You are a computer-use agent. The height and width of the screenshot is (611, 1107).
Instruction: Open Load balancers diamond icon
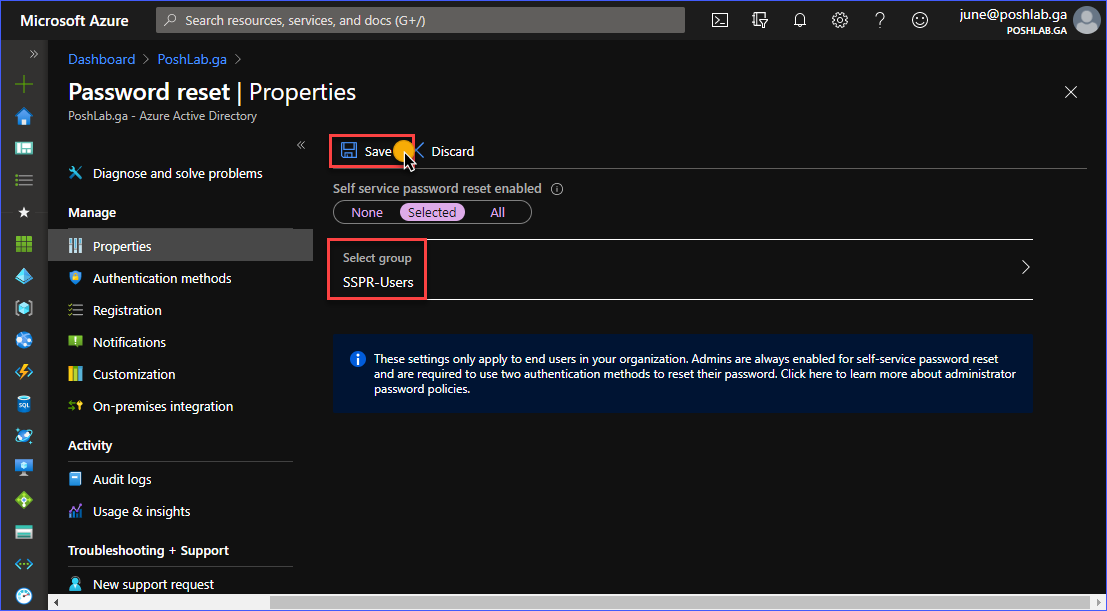(24, 500)
